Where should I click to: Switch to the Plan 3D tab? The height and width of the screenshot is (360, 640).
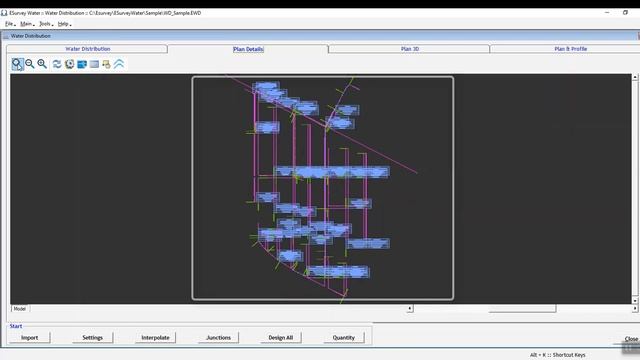[x=409, y=49]
